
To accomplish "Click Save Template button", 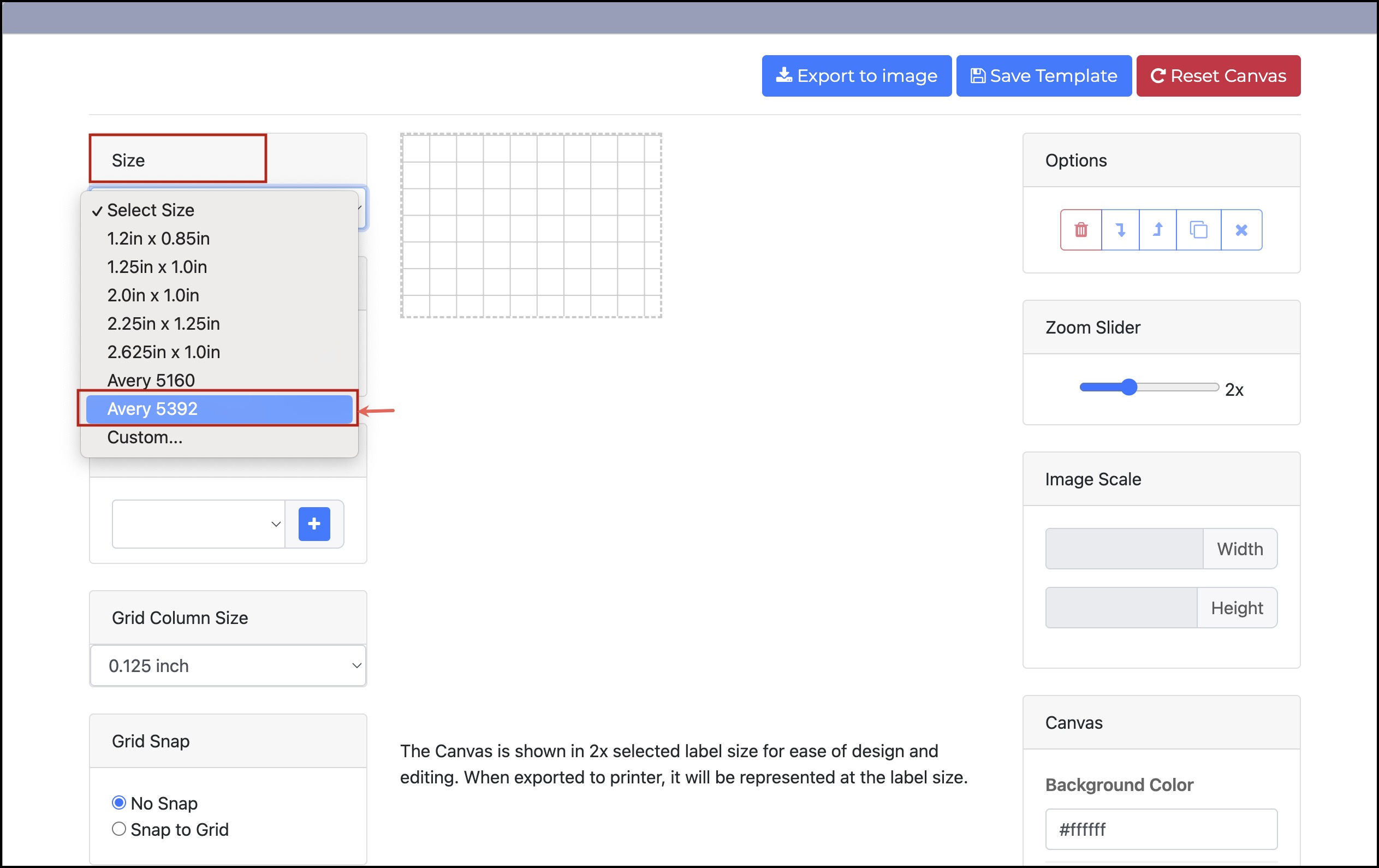I will point(1043,76).
